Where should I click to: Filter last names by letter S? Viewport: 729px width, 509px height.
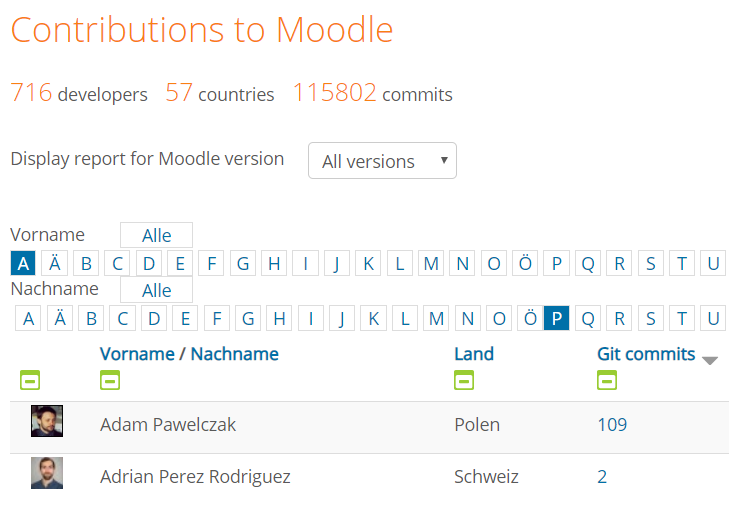[x=651, y=319]
